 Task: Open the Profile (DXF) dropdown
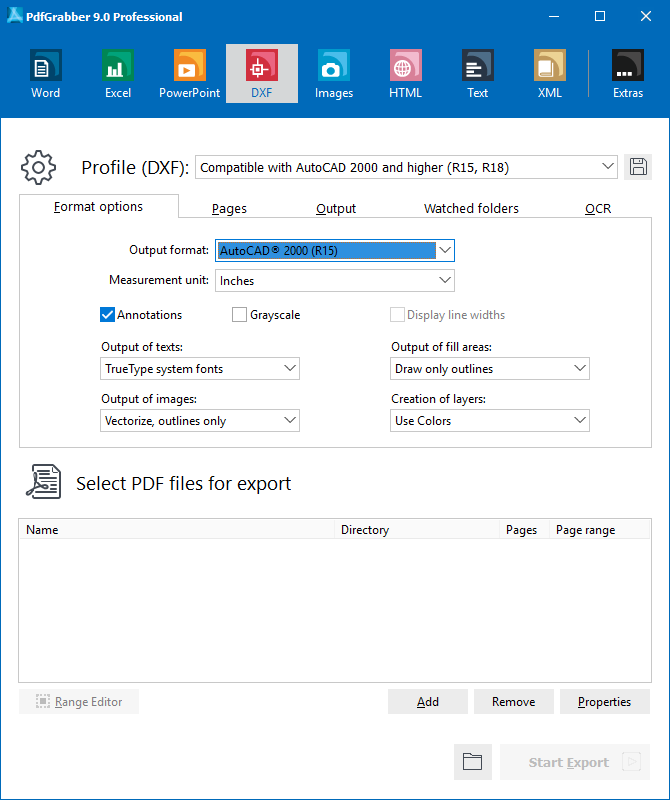(406, 167)
